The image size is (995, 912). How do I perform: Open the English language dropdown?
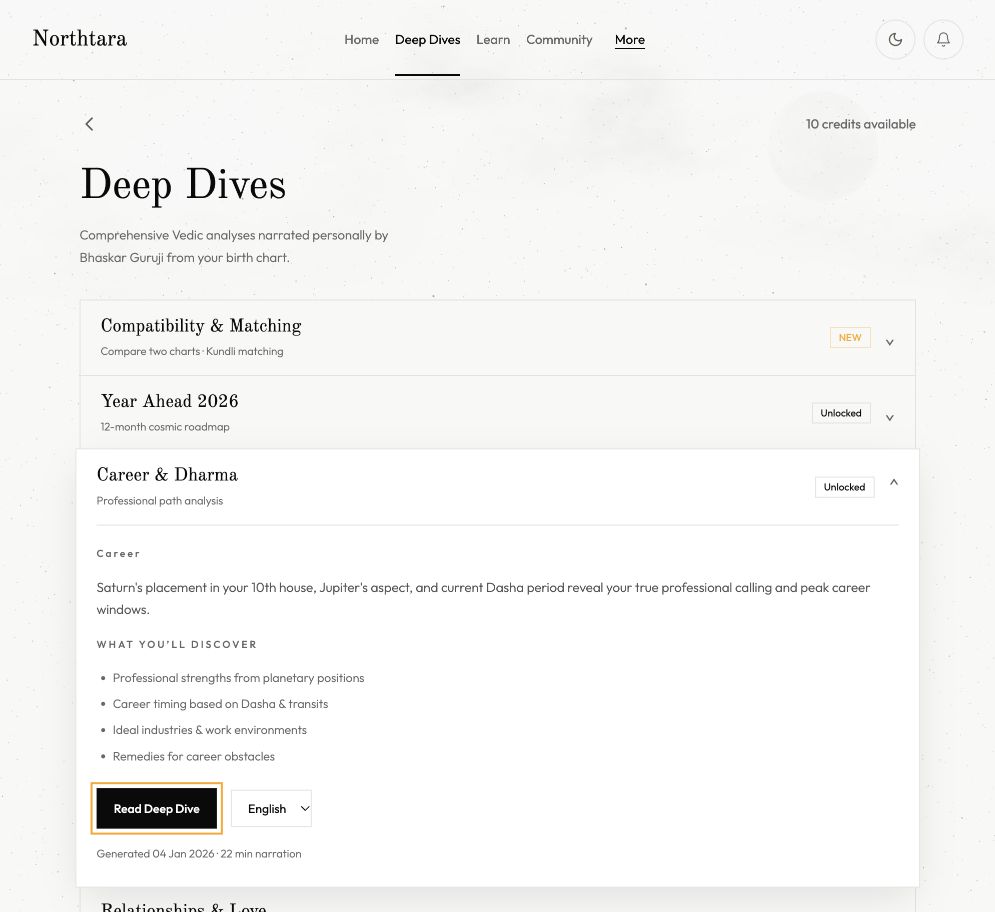tap(272, 809)
